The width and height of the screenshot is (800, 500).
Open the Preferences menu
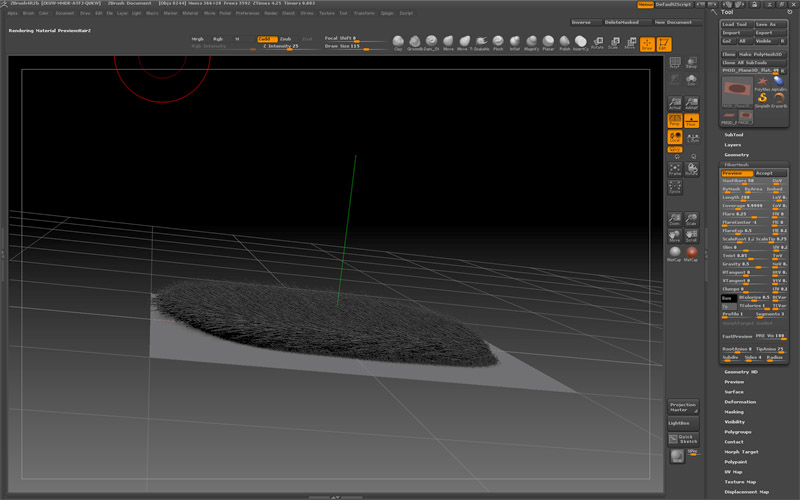pos(247,13)
